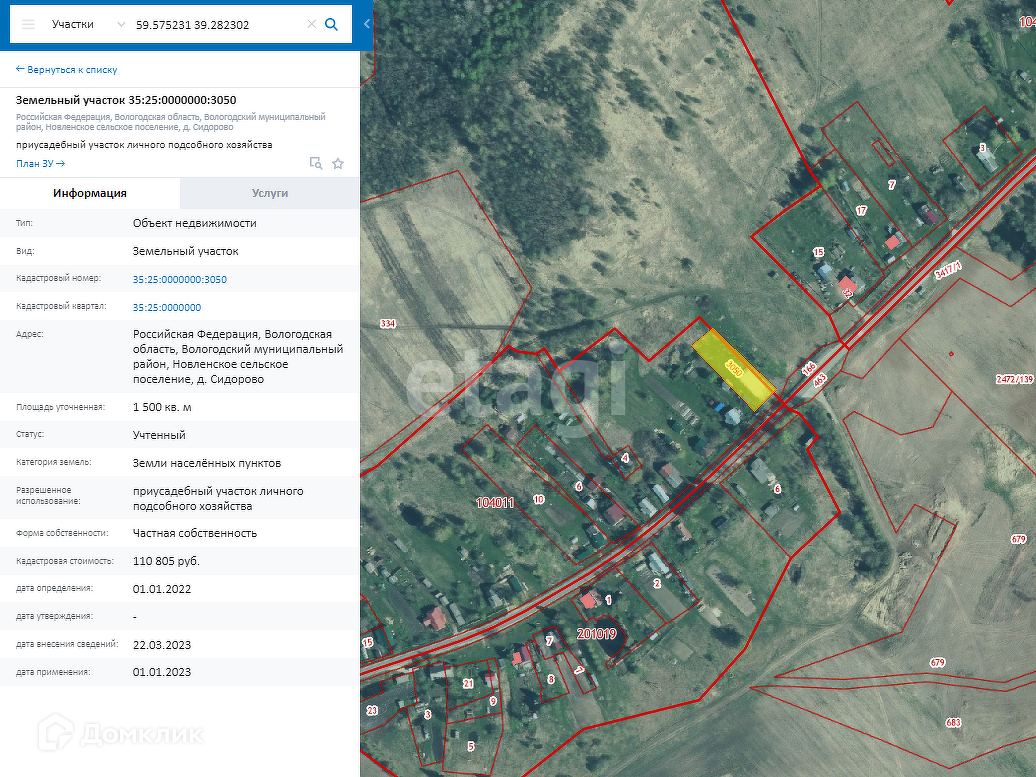Add parcel to favorites star

338,164
